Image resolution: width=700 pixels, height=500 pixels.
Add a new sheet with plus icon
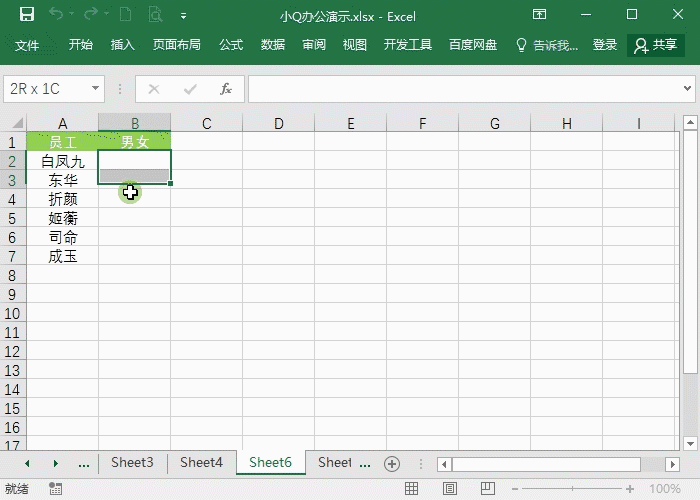[392, 463]
